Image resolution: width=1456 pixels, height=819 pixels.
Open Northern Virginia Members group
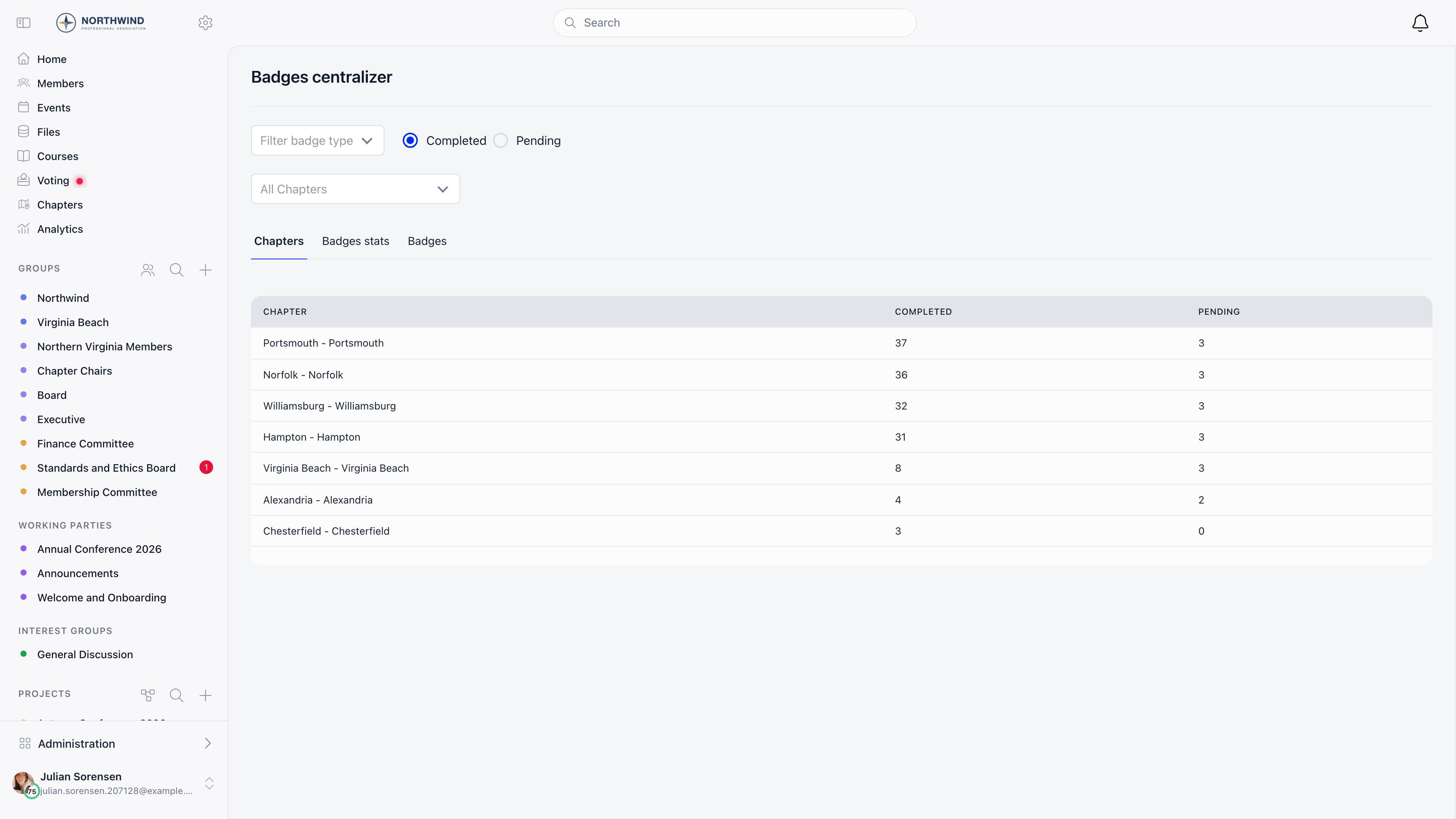[105, 347]
